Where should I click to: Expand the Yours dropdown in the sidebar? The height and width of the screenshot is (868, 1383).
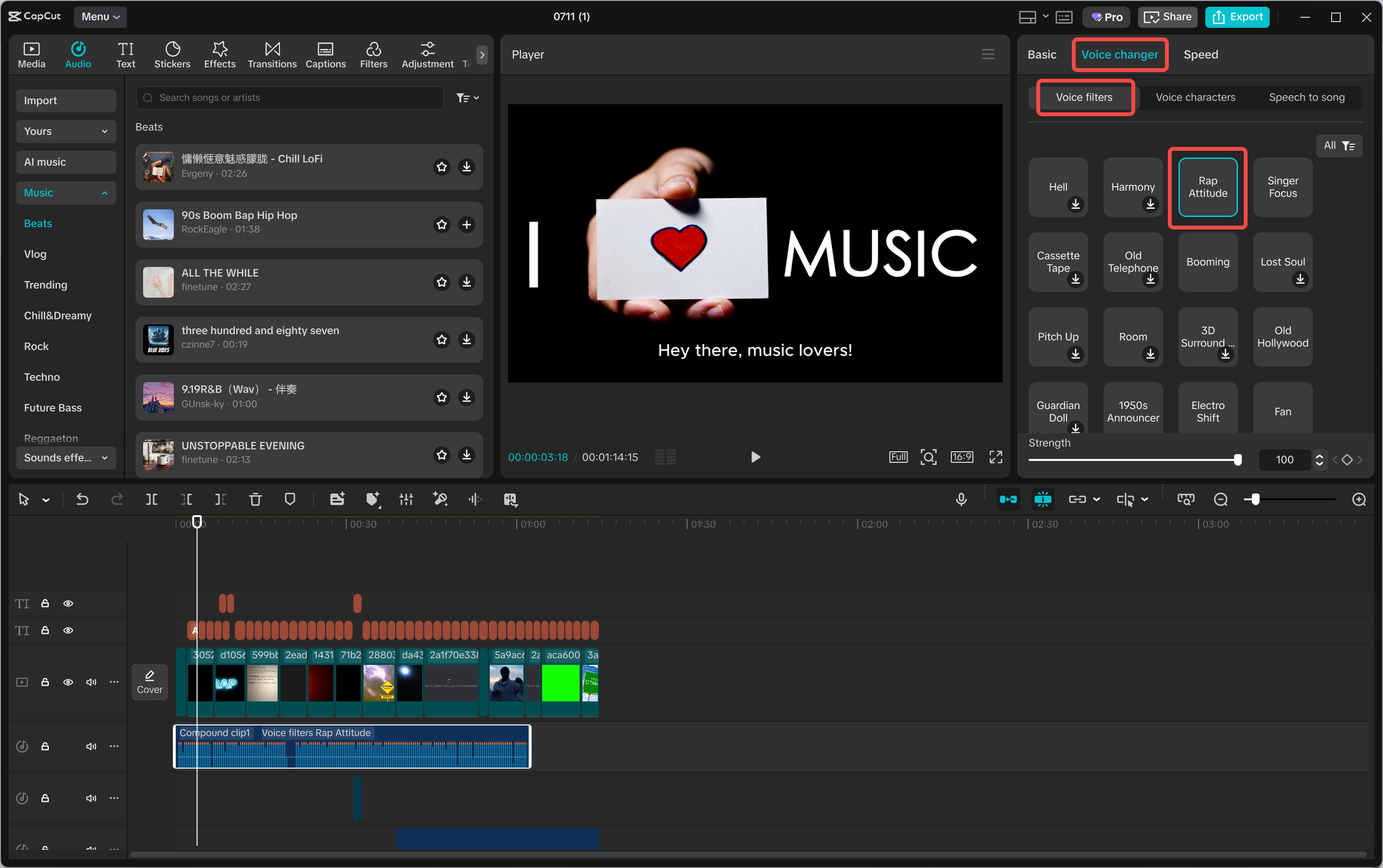[65, 131]
